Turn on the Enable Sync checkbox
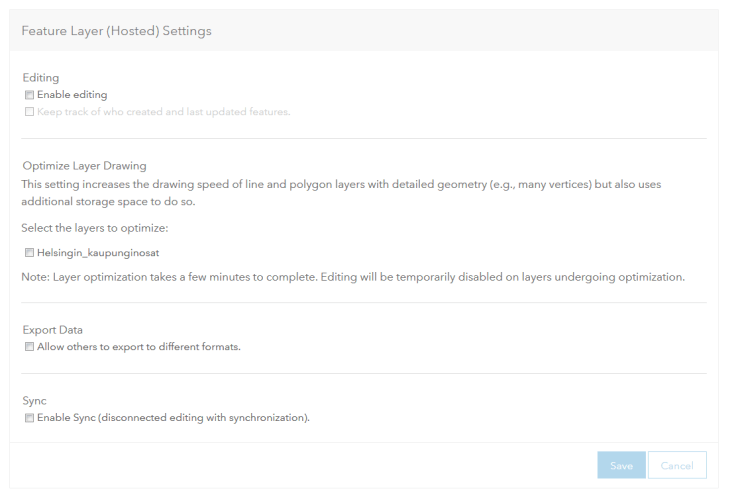Viewport: 736px width, 503px height. click(x=29, y=417)
